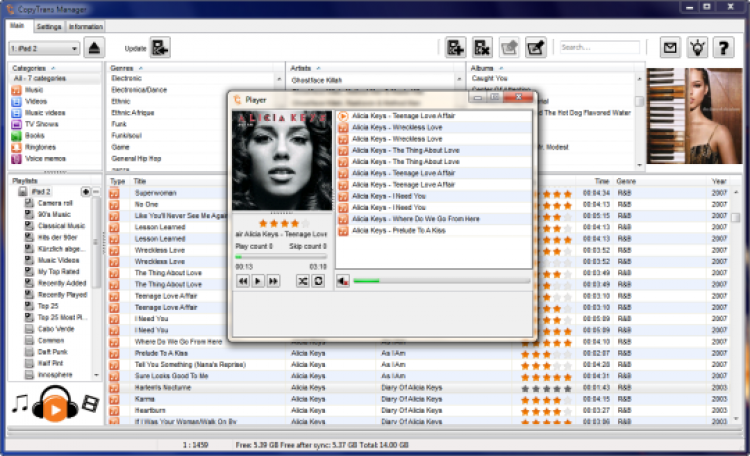Select the Music category icon
The image size is (750, 456).
click(16, 90)
